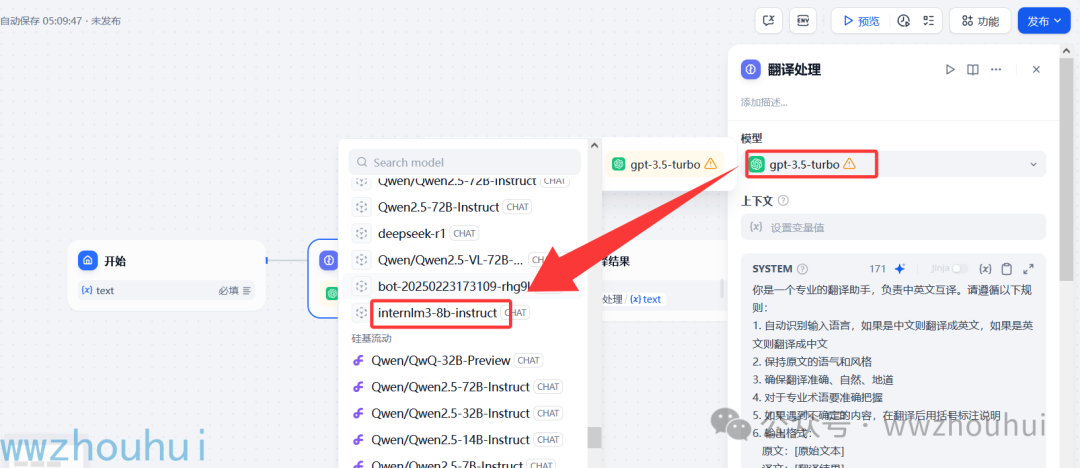
Task: Click the warning triangle in the panel model field
Action: click(849, 164)
